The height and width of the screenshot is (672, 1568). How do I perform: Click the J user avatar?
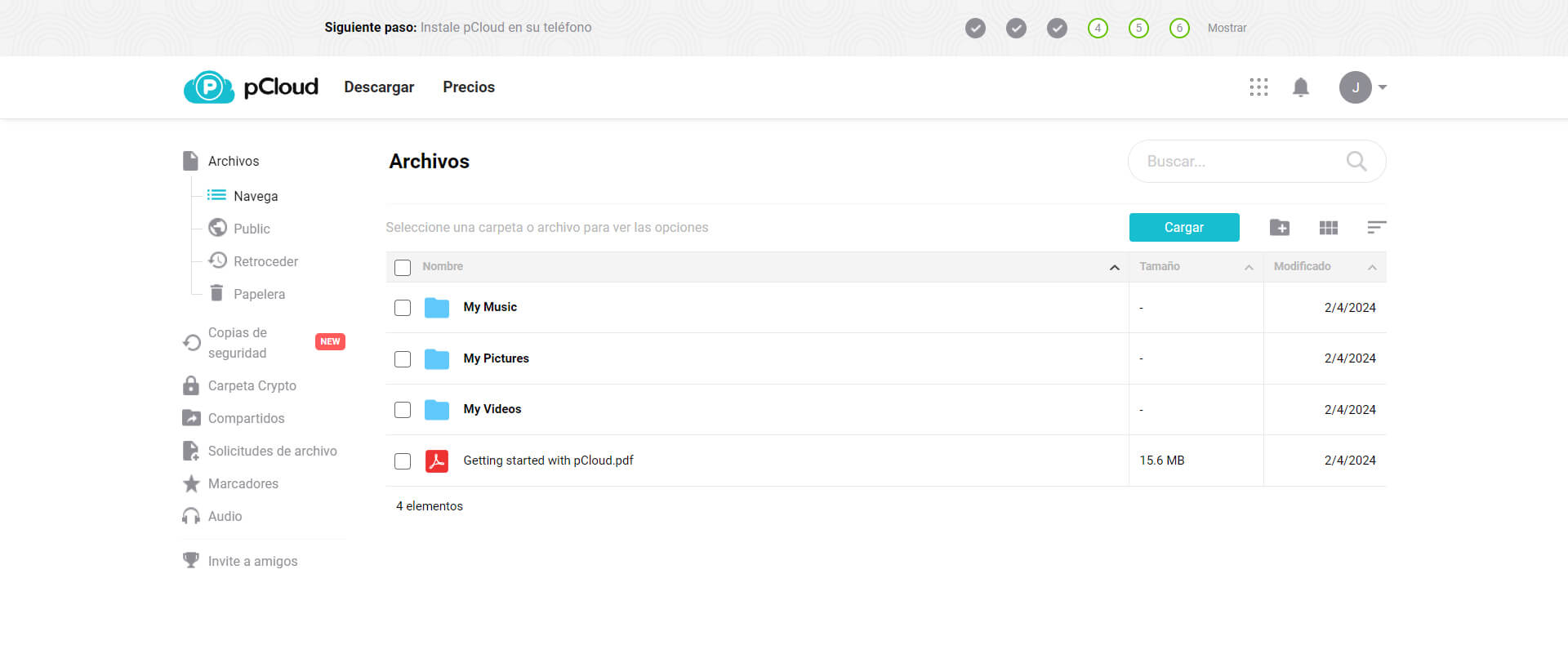coord(1355,87)
